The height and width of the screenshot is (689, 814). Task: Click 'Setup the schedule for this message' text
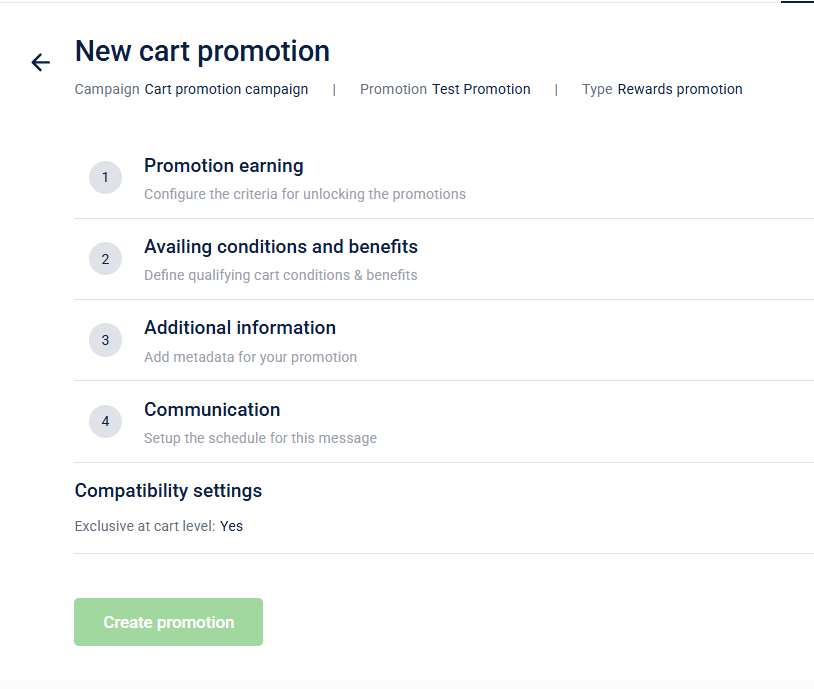pos(260,438)
